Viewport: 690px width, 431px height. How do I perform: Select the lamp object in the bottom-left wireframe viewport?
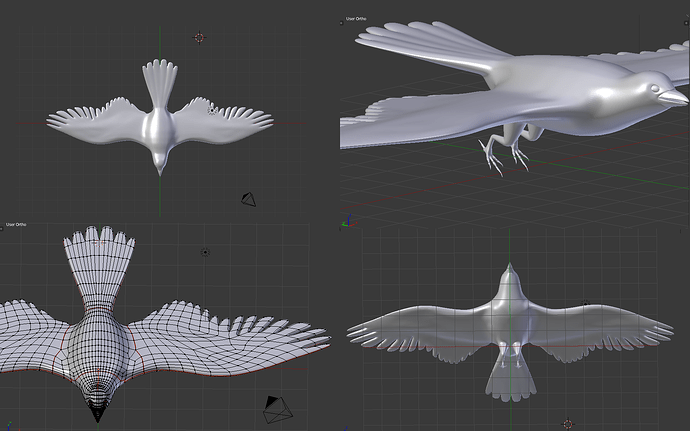[x=205, y=252]
